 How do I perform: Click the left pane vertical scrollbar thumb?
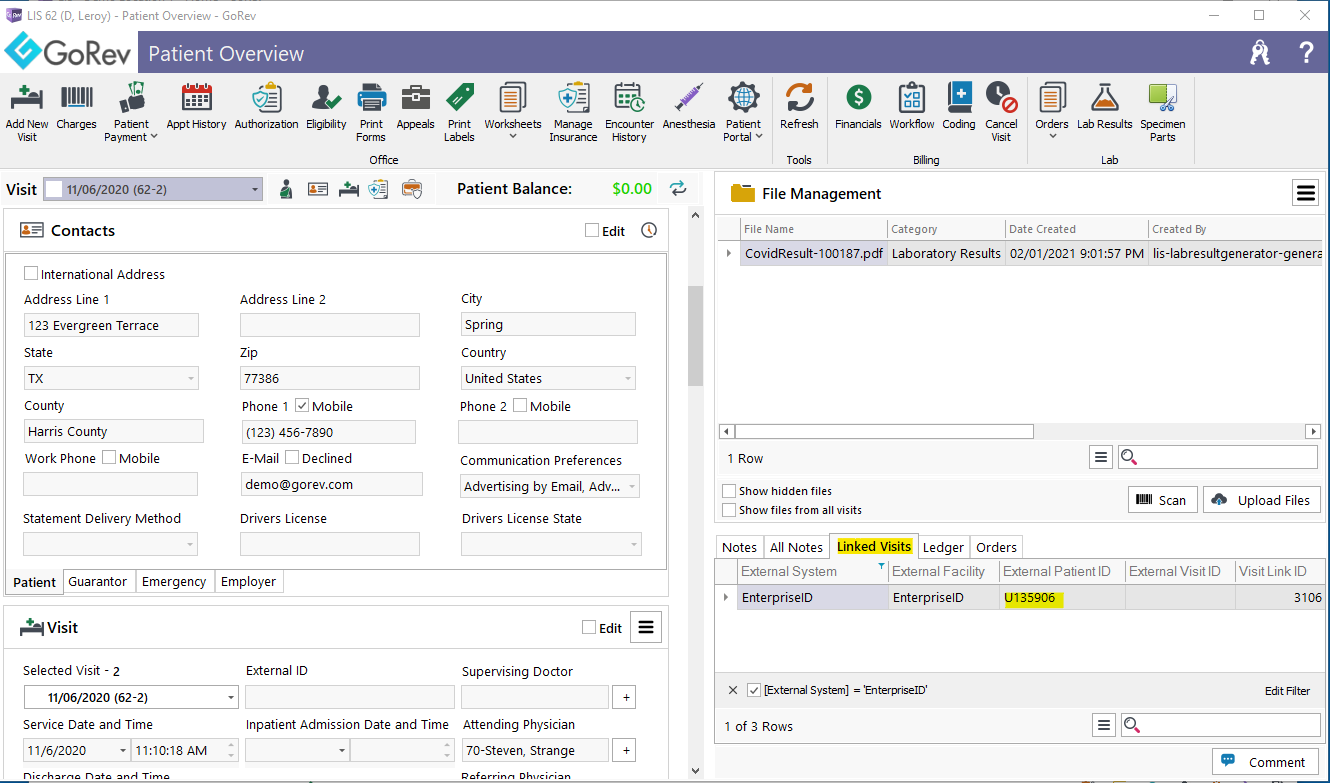(695, 336)
